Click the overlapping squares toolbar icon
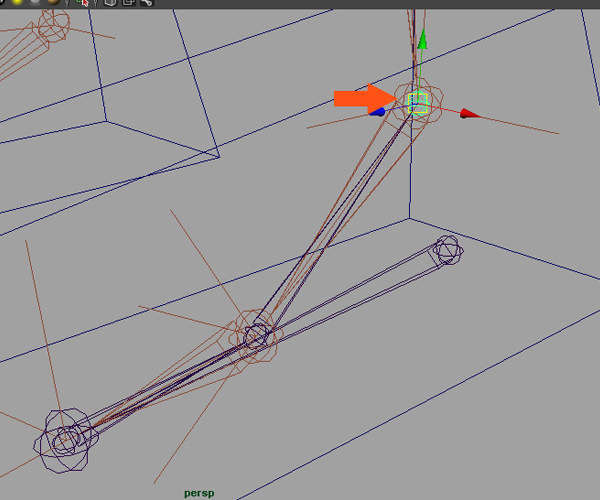This screenshot has height=500, width=600. click(129, 3)
